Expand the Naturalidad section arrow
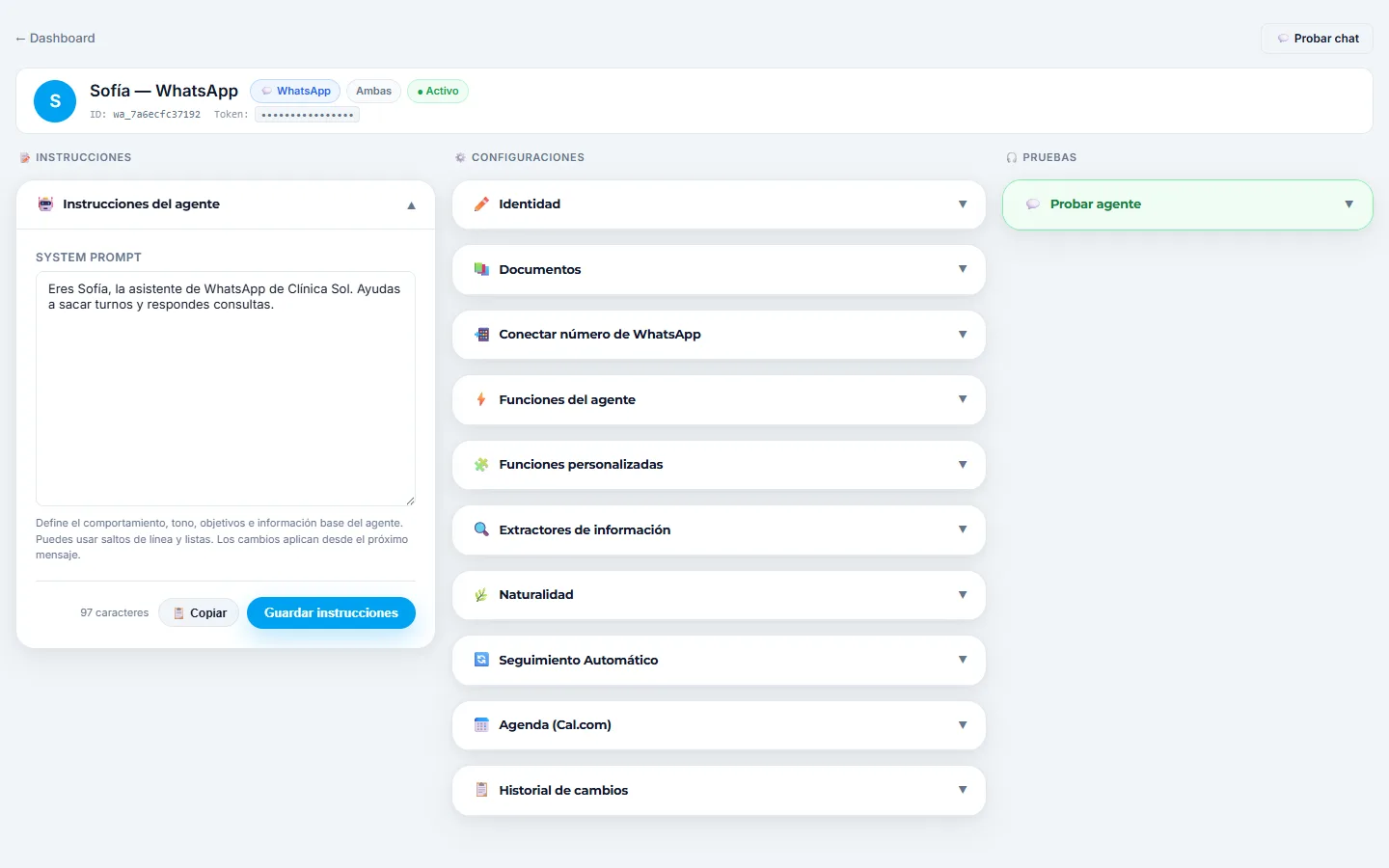1389x868 pixels. [963, 595]
